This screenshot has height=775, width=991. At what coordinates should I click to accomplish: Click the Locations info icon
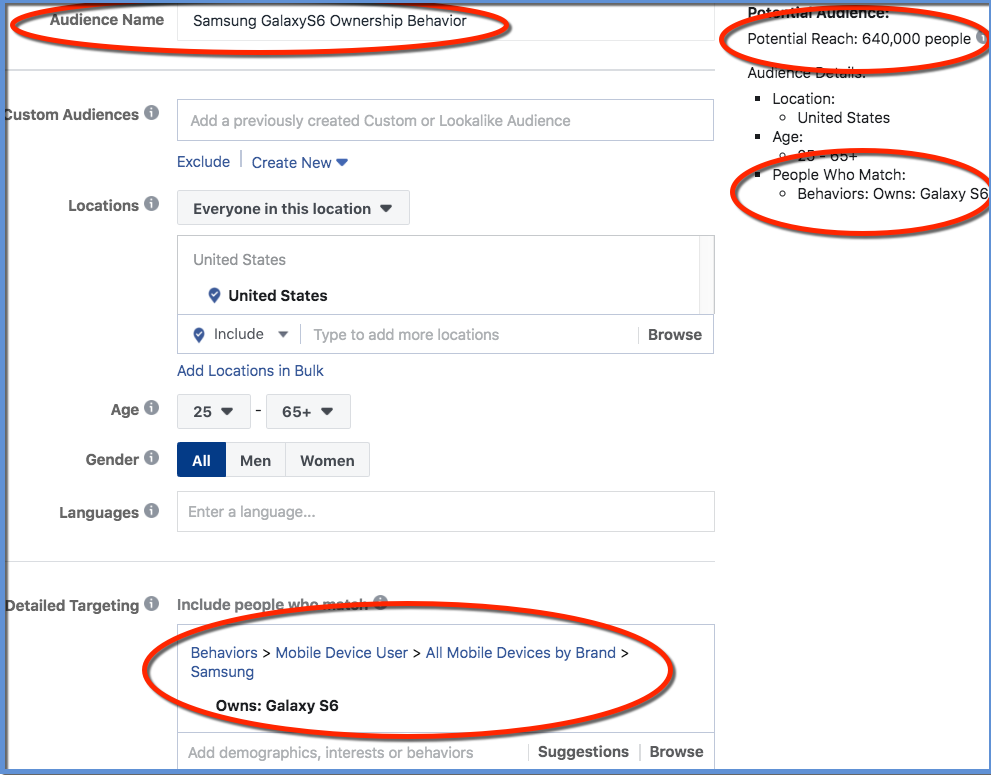pos(151,204)
